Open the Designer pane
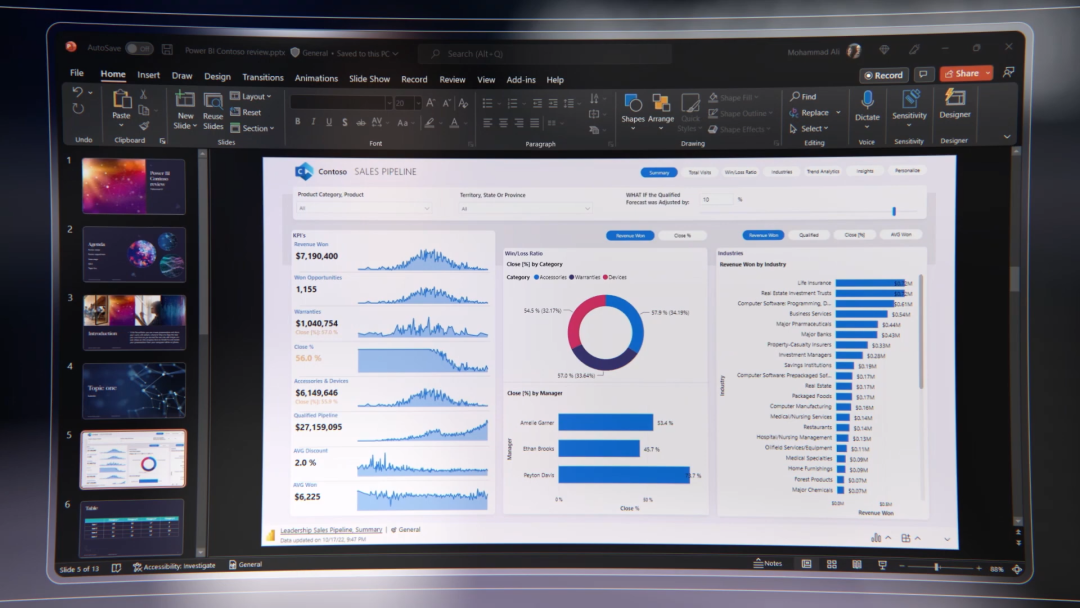The width and height of the screenshot is (1080, 608). (x=955, y=104)
